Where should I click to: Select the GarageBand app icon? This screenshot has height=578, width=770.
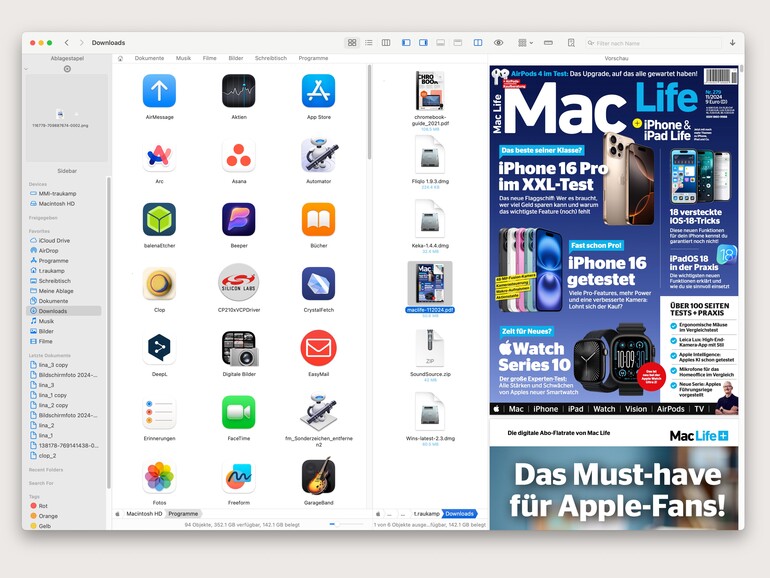[x=318, y=475]
